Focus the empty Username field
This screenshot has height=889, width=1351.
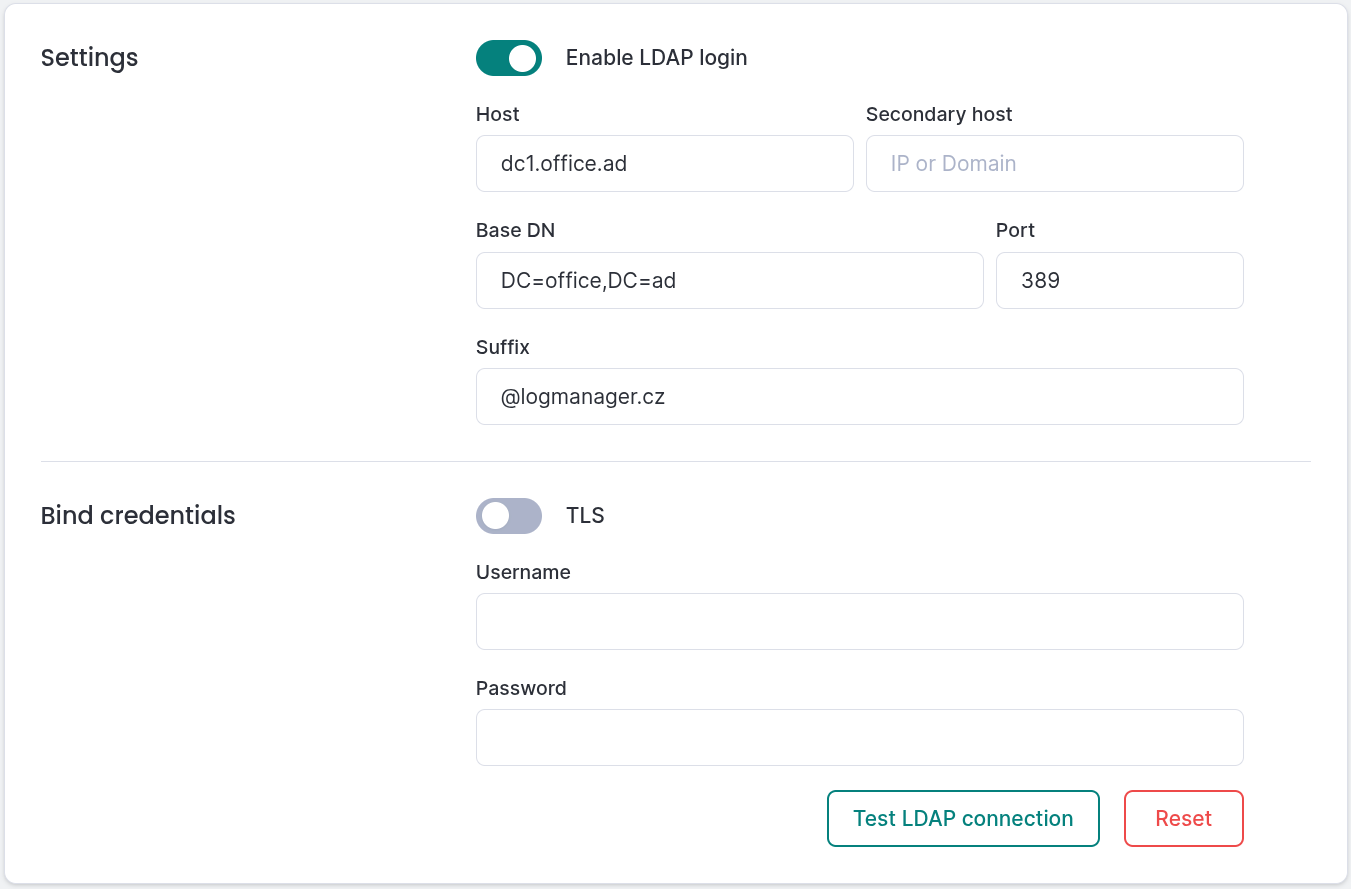(859, 621)
